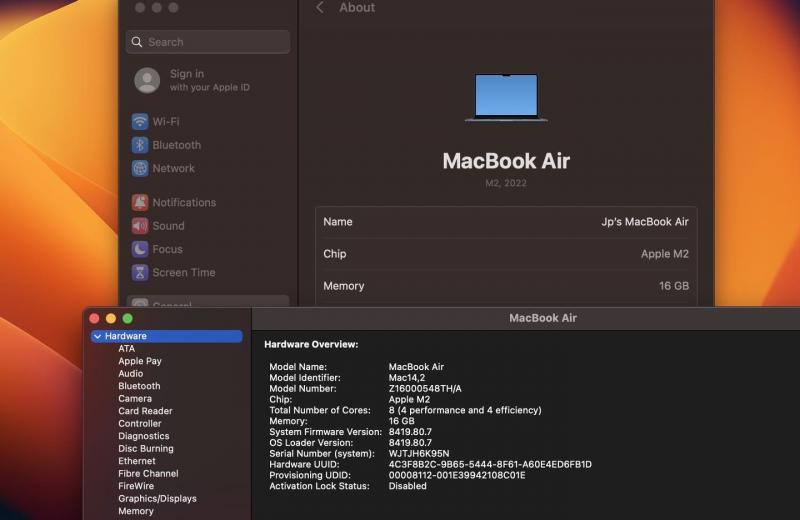Click the Apple ID avatar icon

tap(147, 80)
